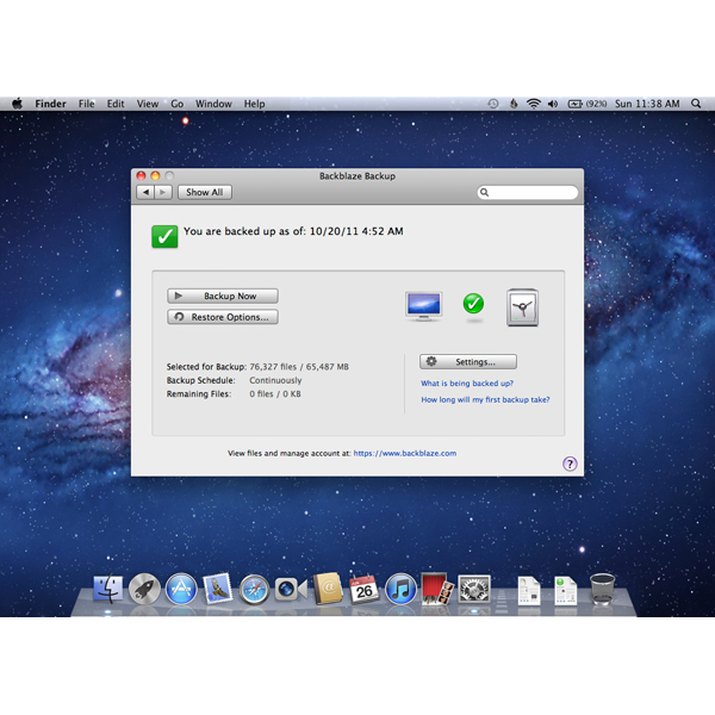Click the 'Backblaze Backup' window title
Viewport: 715px width, 715px height.
click(358, 176)
